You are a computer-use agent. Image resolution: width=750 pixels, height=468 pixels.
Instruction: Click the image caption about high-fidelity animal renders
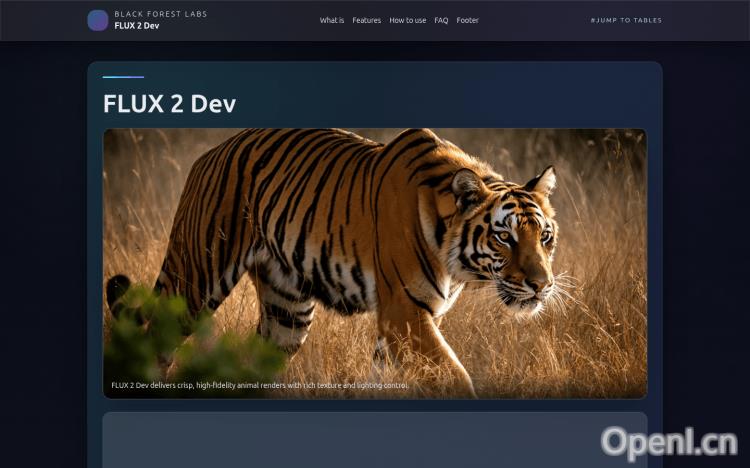point(260,385)
